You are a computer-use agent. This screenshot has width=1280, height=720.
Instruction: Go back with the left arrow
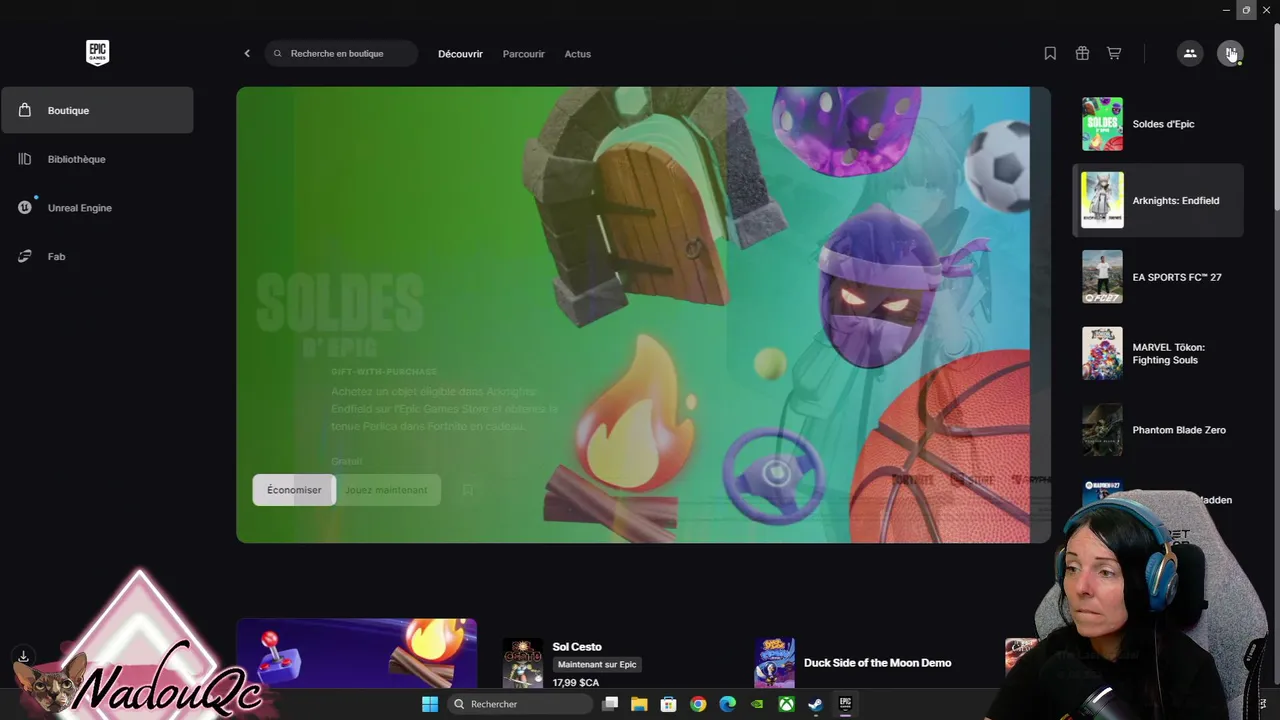[247, 54]
